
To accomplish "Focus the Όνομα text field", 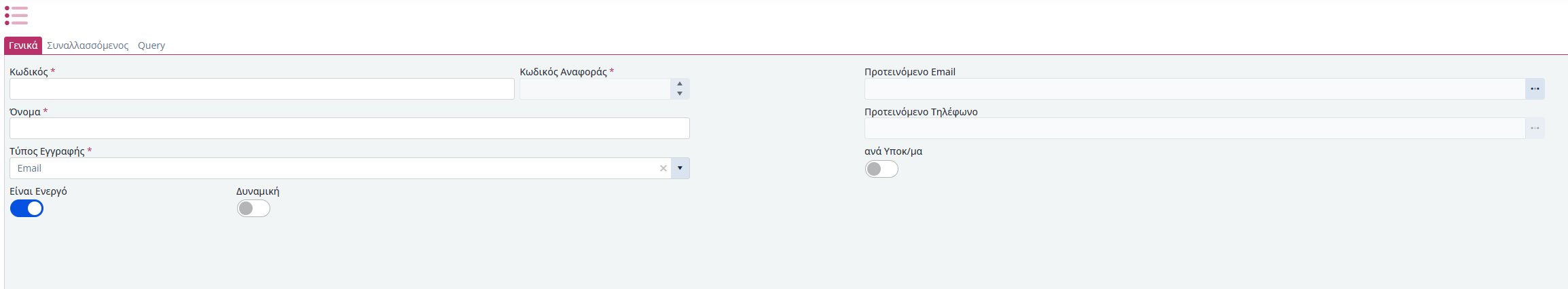I will pyautogui.click(x=350, y=128).
